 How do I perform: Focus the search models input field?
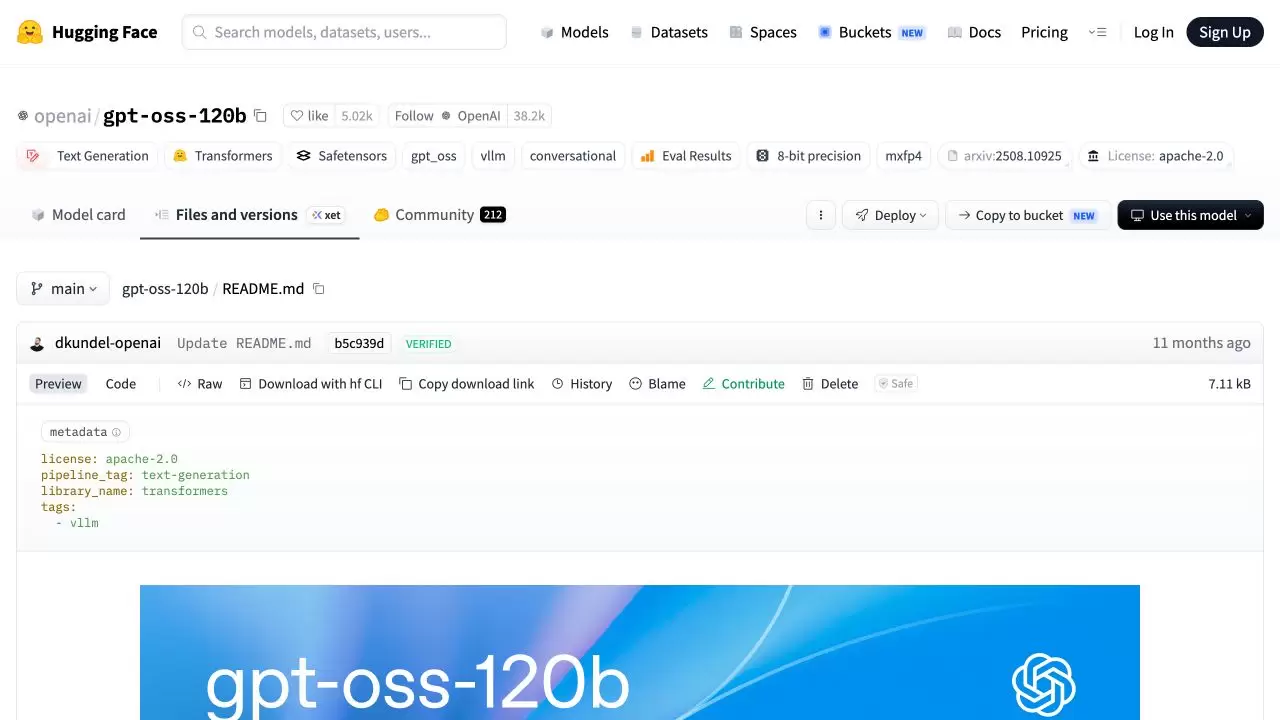(x=344, y=32)
